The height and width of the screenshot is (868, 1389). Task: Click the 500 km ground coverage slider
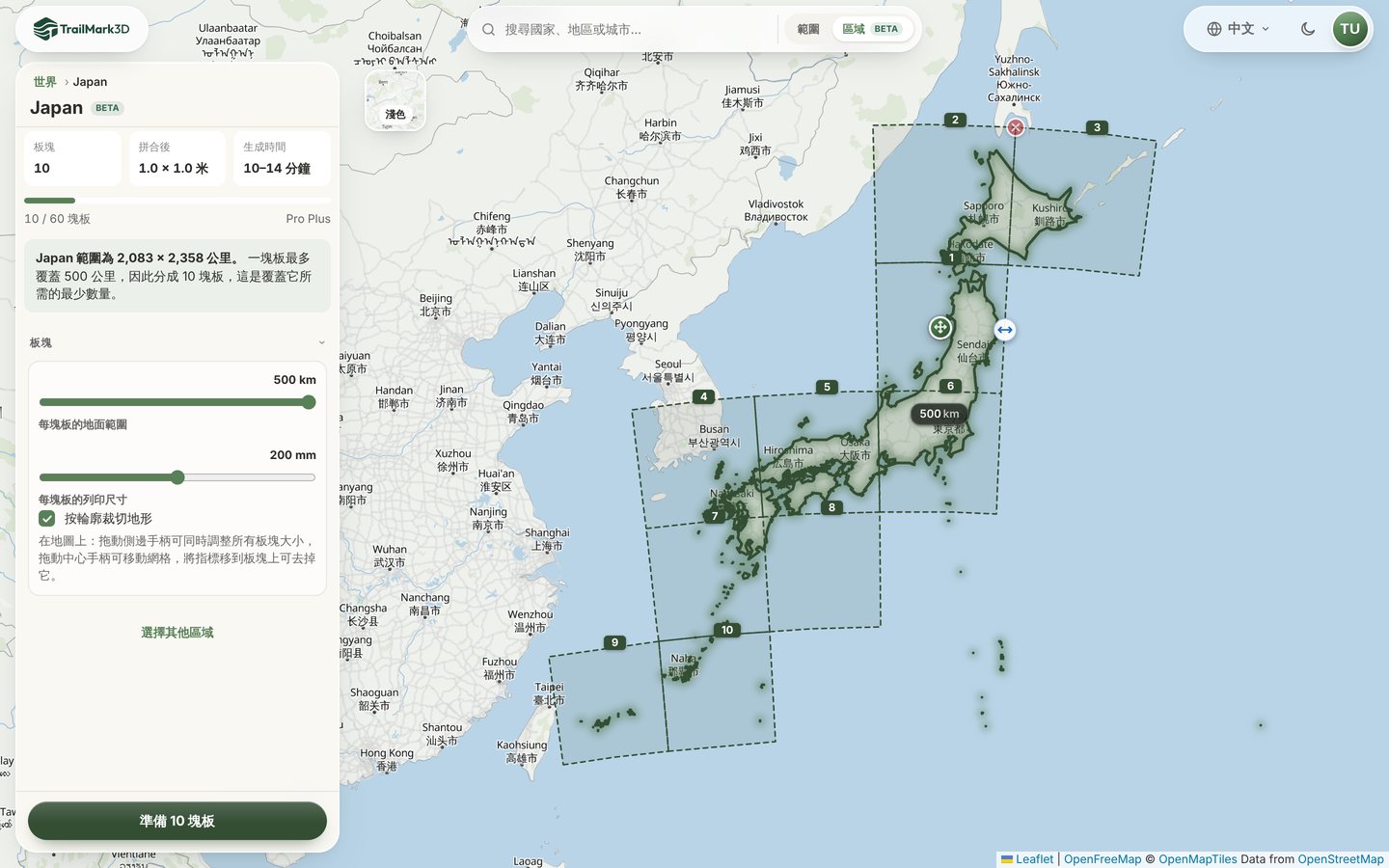tap(177, 402)
